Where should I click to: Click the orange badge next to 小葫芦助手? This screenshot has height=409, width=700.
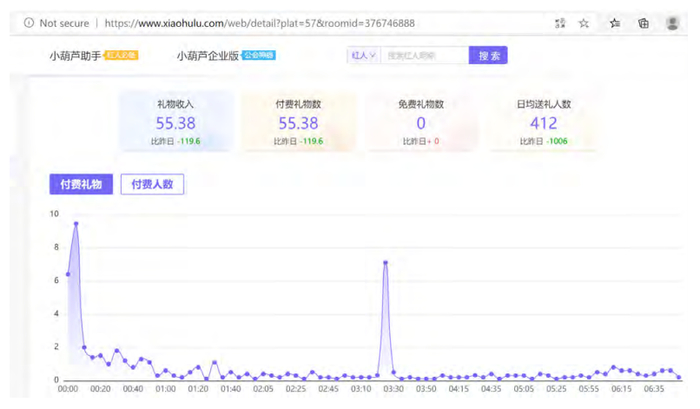(x=122, y=56)
